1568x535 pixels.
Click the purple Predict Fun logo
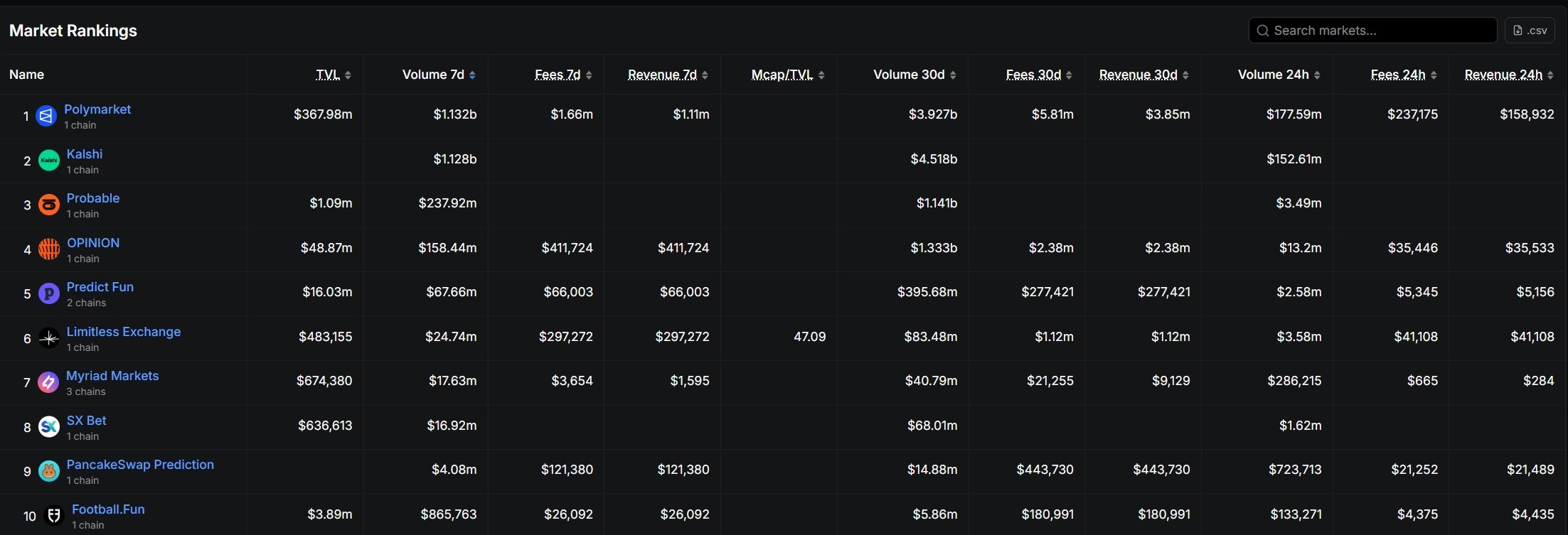point(48,293)
